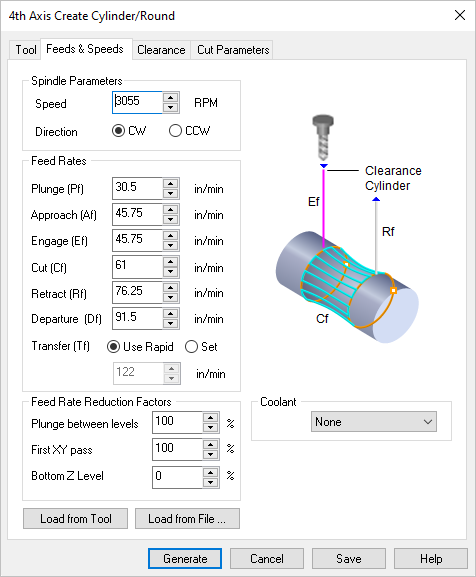Click the Engage (Ef) value field
Screen dimensions: 476x577
click(x=137, y=241)
